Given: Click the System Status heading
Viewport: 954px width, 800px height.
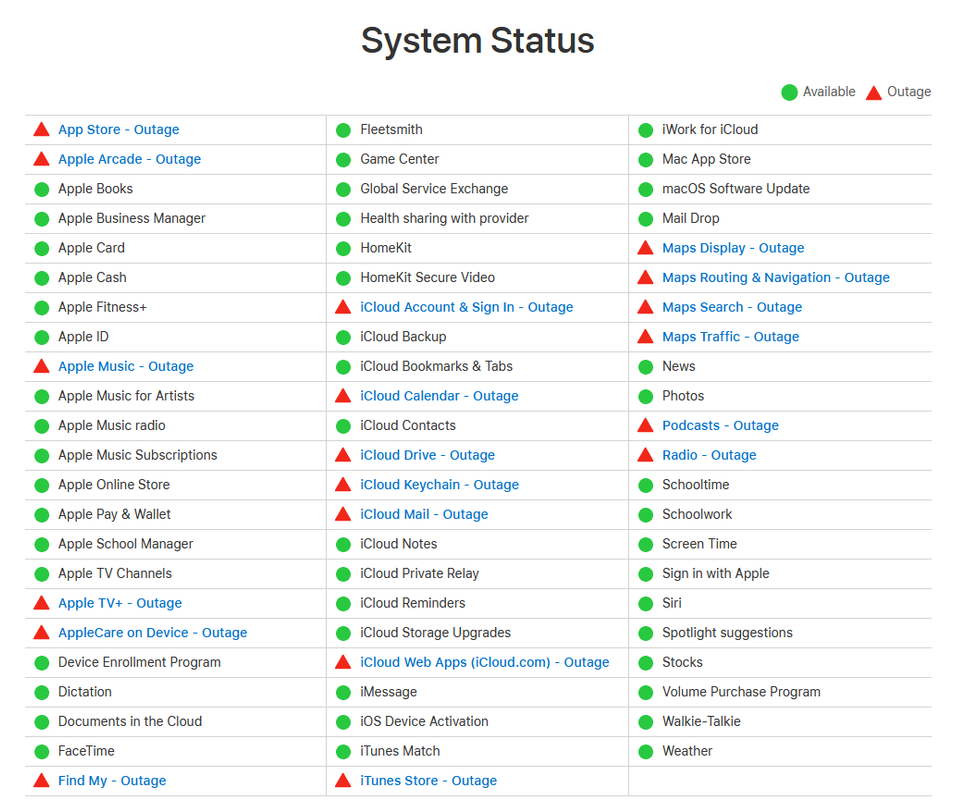Looking at the screenshot, I should coord(478,41).
